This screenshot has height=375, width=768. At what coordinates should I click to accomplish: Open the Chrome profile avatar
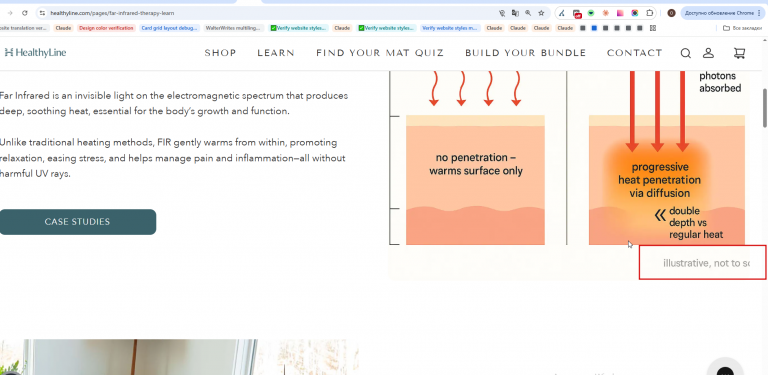click(672, 13)
